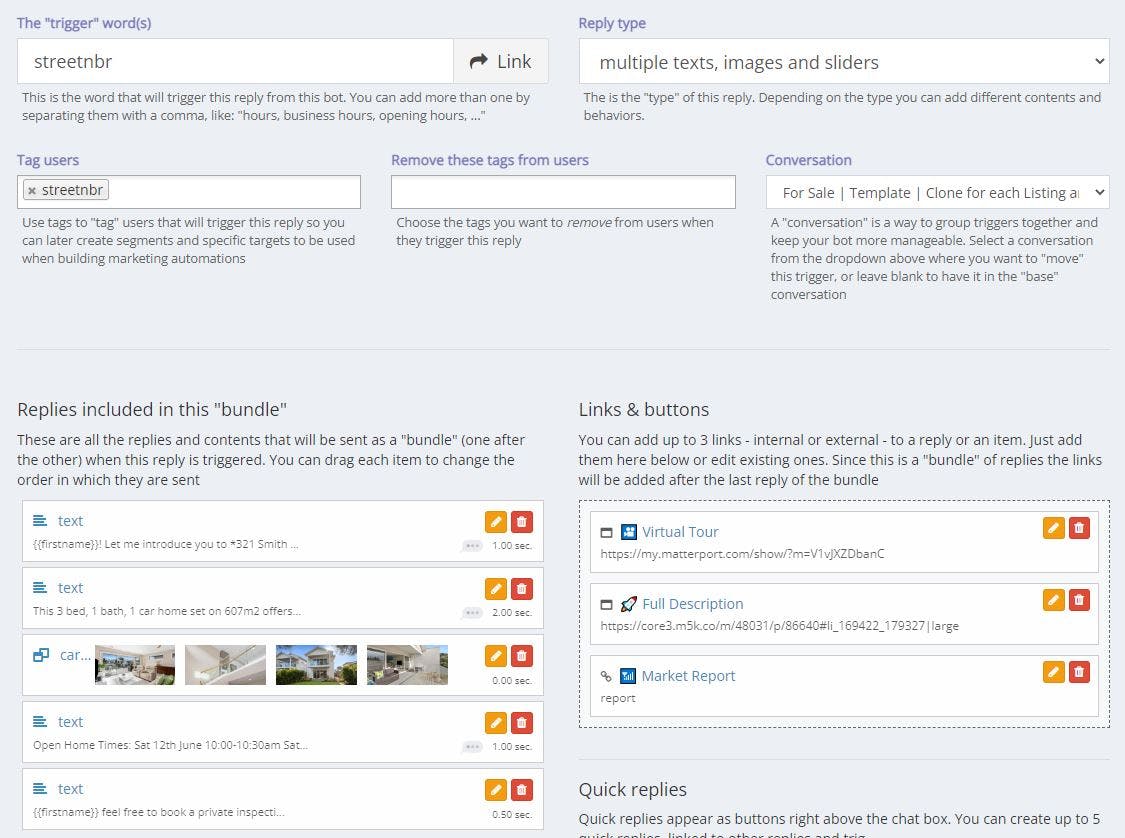This screenshot has width=1125, height=838.
Task: Open the Reply type dropdown
Action: 843,61
